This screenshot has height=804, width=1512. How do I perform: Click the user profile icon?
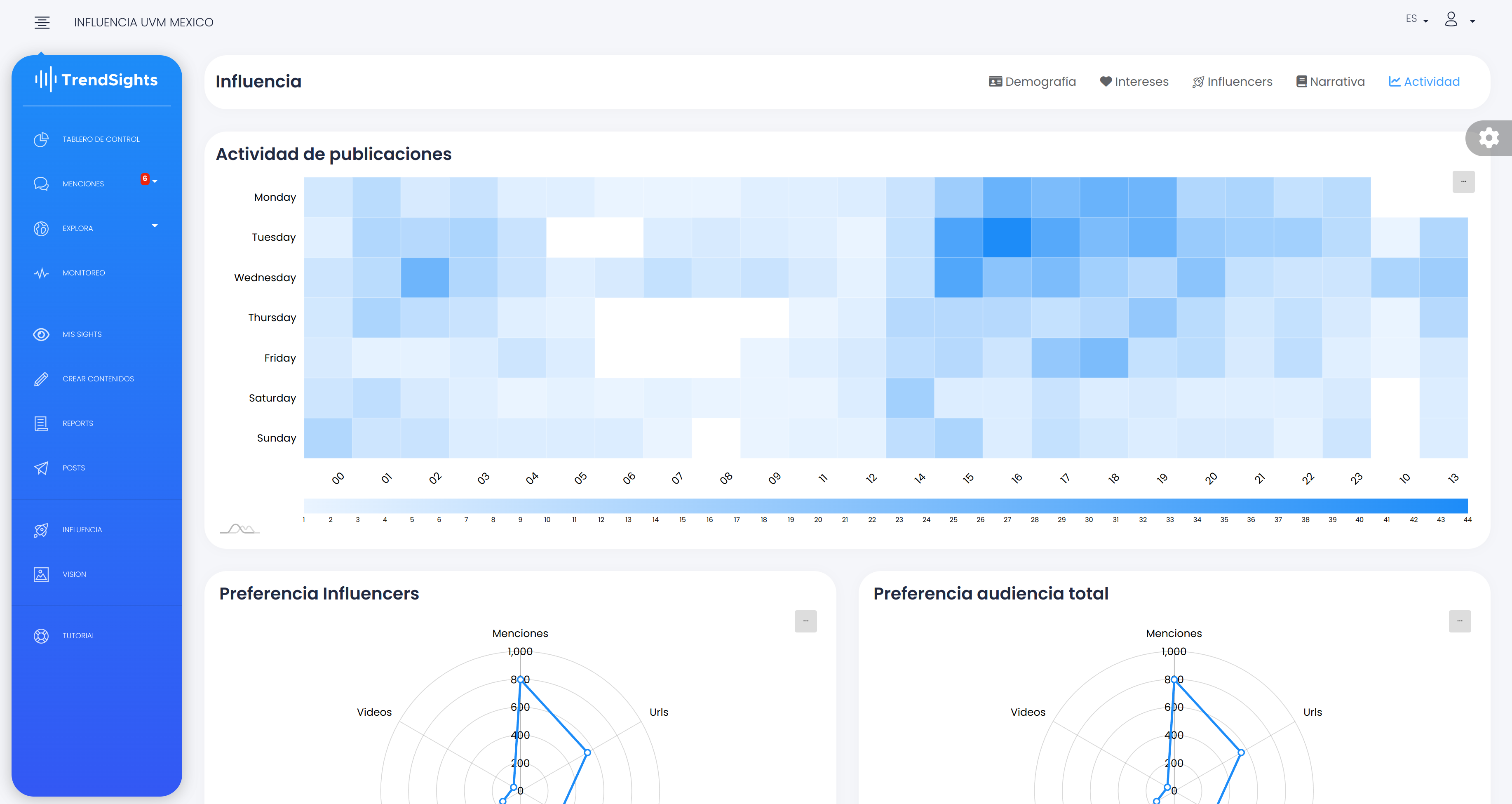pos(1451,19)
